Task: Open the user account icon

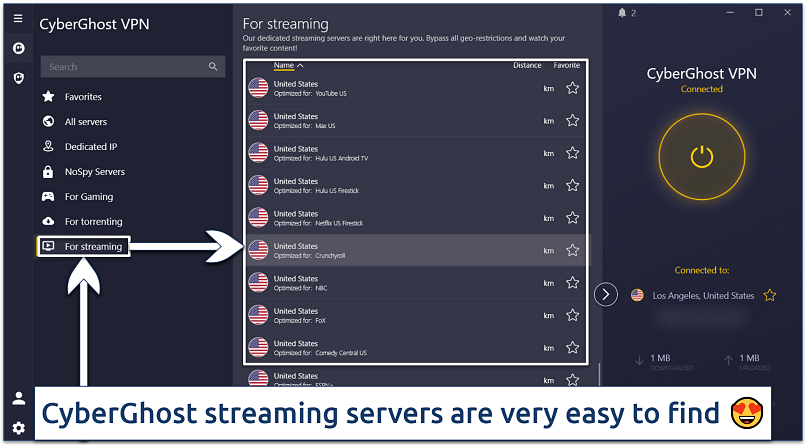Action: click(19, 398)
